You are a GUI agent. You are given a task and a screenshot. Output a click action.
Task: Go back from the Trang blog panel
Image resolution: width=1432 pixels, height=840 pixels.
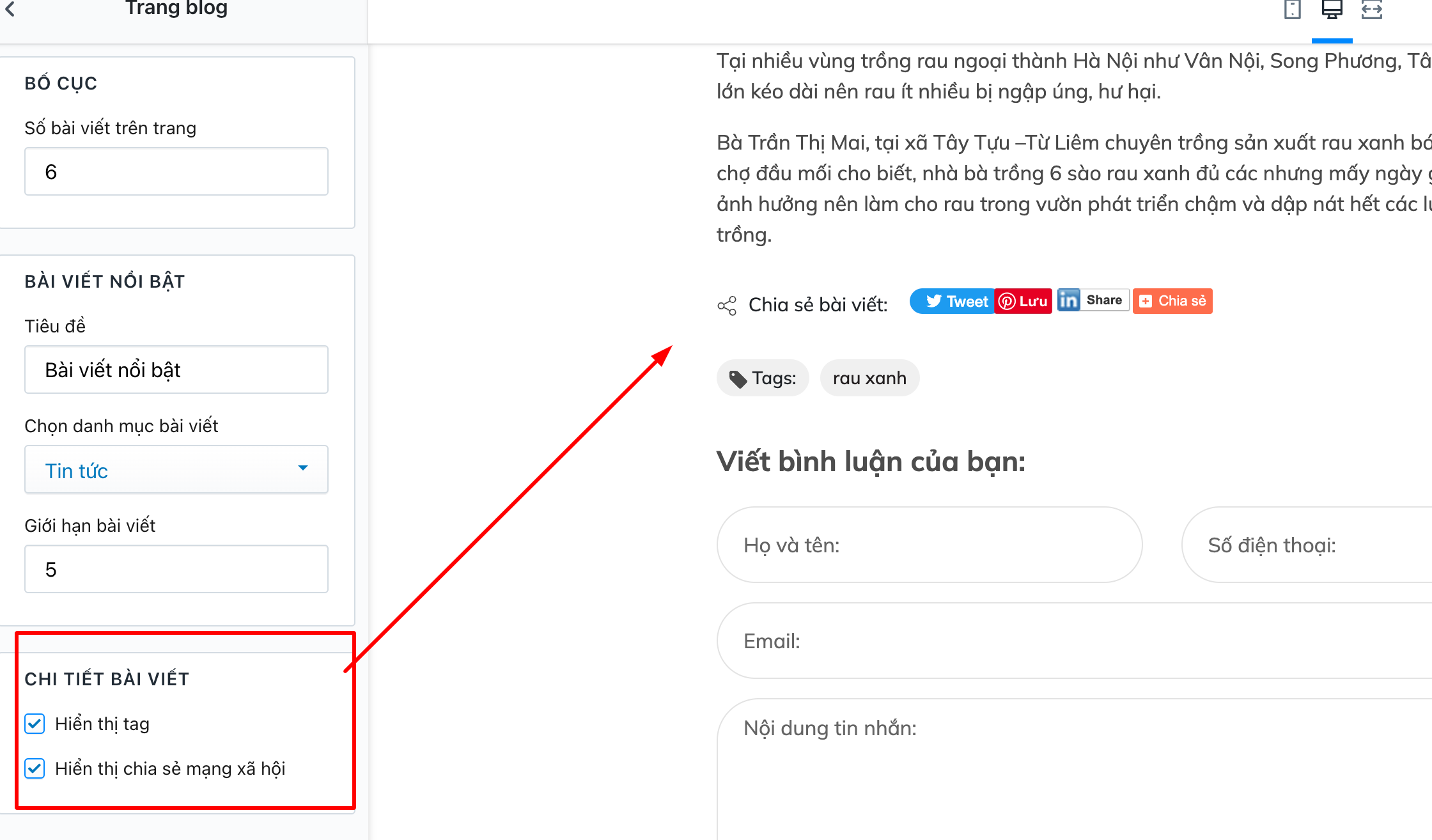[x=10, y=9]
